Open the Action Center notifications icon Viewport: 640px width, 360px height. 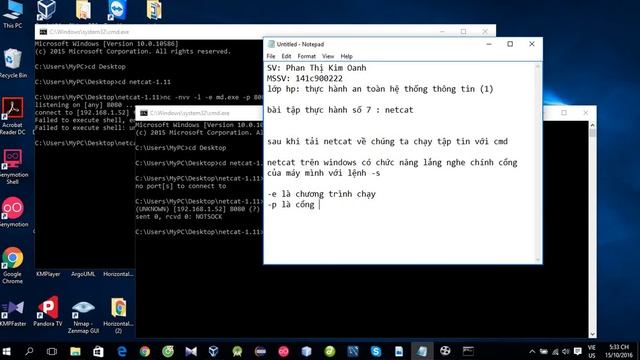578,351
